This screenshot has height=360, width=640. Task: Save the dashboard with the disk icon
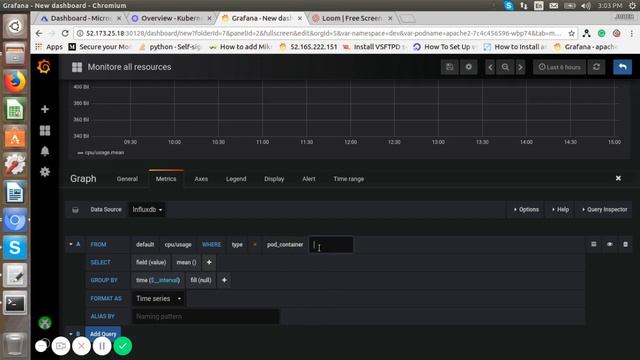450,67
